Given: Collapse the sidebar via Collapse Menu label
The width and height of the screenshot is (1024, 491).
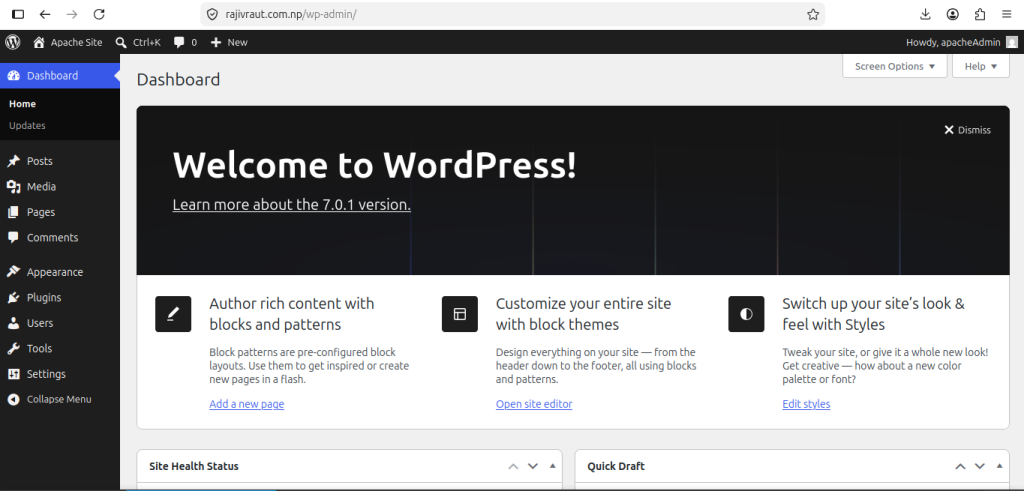Looking at the screenshot, I should click(59, 400).
